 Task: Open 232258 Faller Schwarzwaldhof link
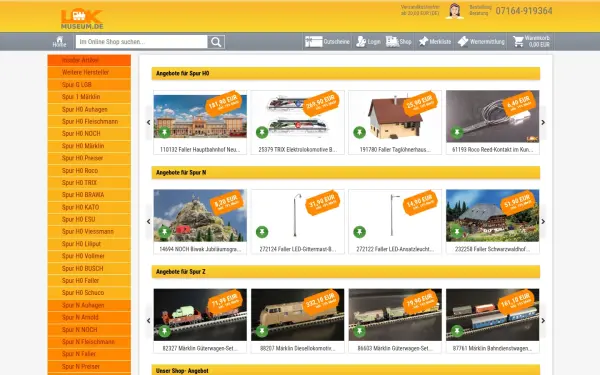click(x=492, y=249)
